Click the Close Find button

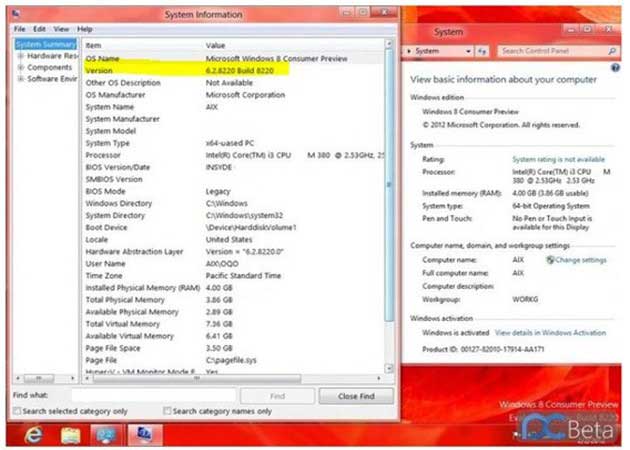click(x=356, y=396)
